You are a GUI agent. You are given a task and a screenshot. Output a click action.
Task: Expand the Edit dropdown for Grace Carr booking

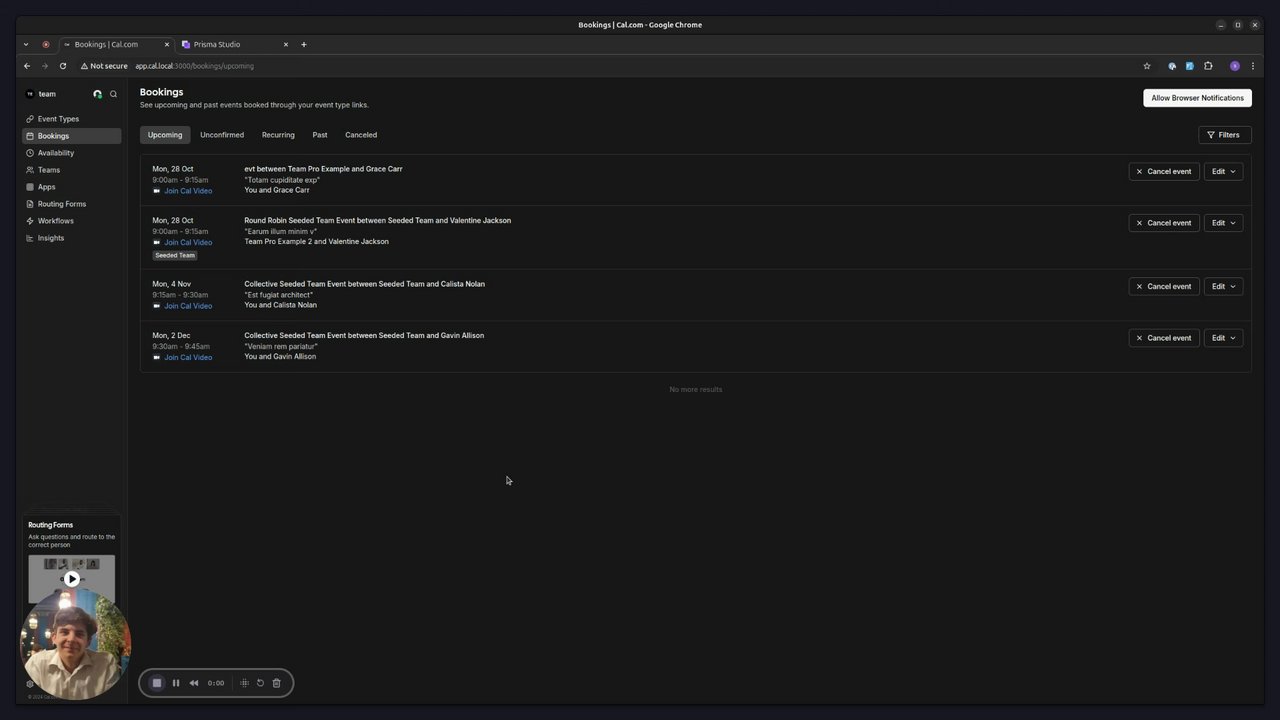1223,172
